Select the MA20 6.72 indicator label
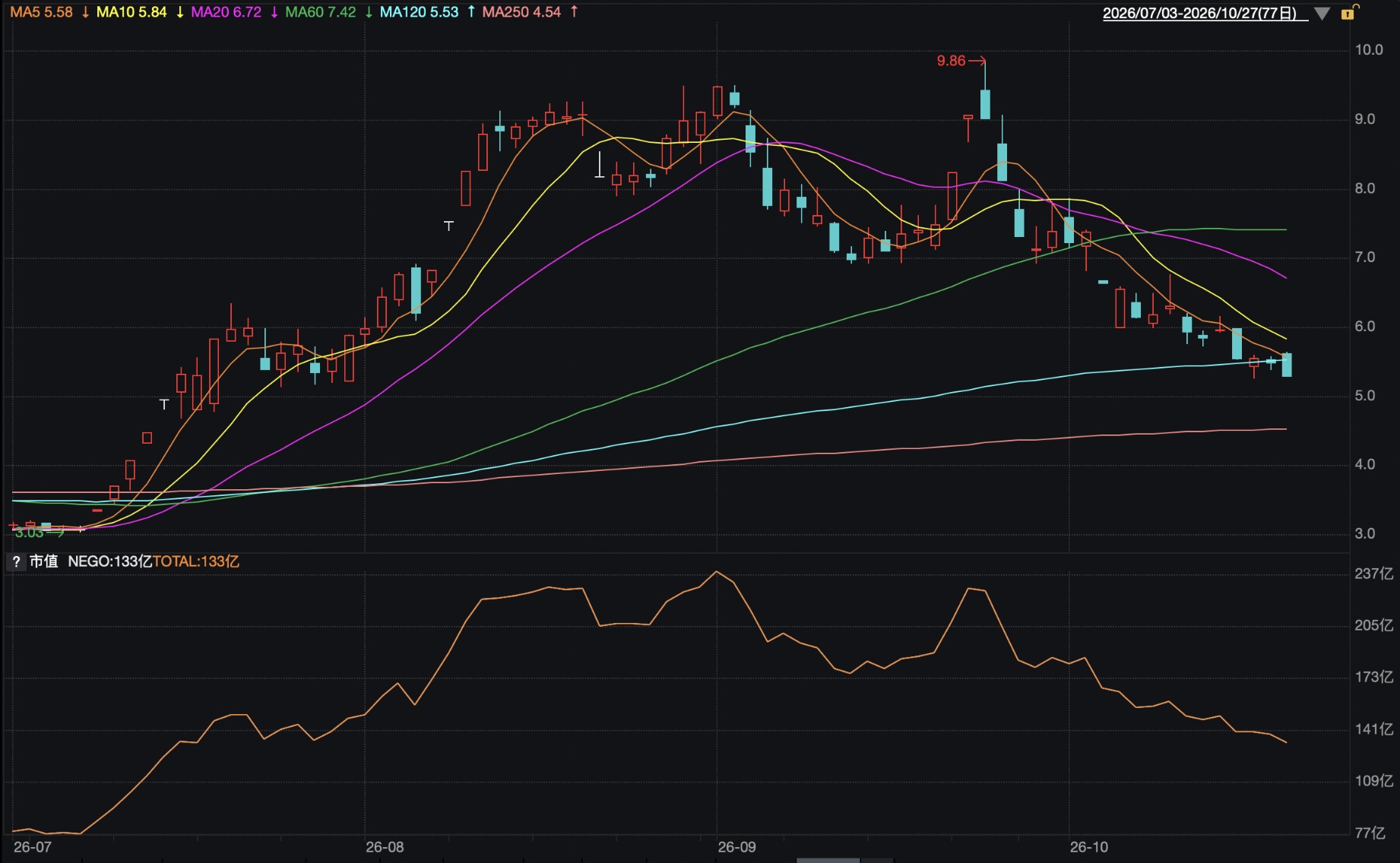Image resolution: width=1400 pixels, height=863 pixels. coord(226,12)
